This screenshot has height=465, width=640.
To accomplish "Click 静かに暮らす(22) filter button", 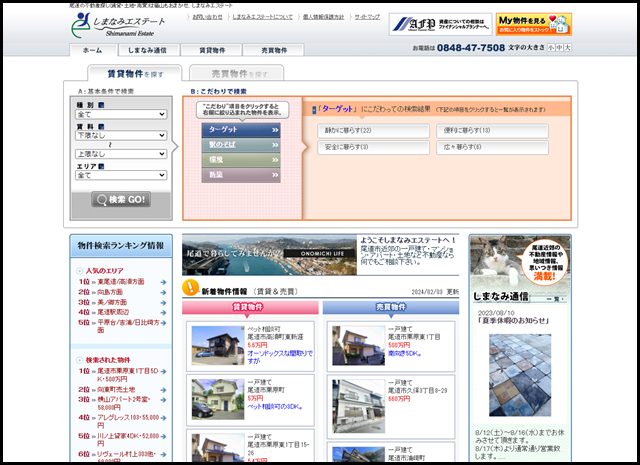I will click(x=373, y=131).
